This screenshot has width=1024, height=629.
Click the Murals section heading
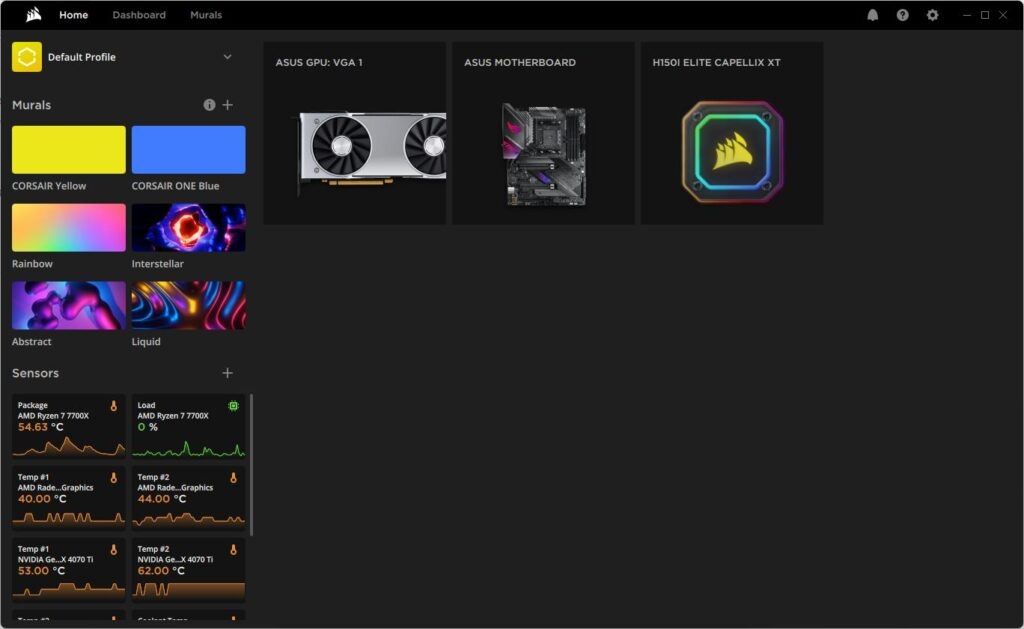[x=31, y=105]
